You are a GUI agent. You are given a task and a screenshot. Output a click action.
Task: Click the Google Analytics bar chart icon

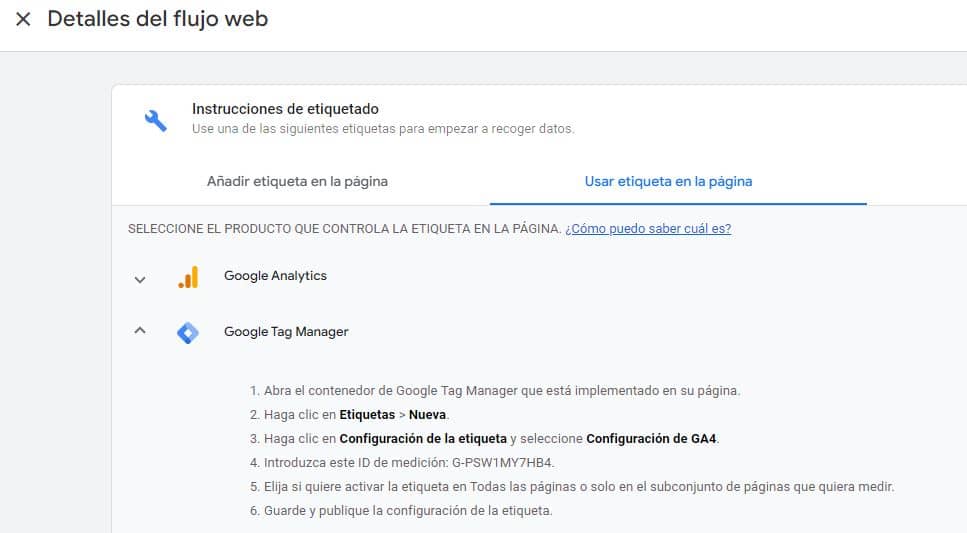click(x=188, y=277)
